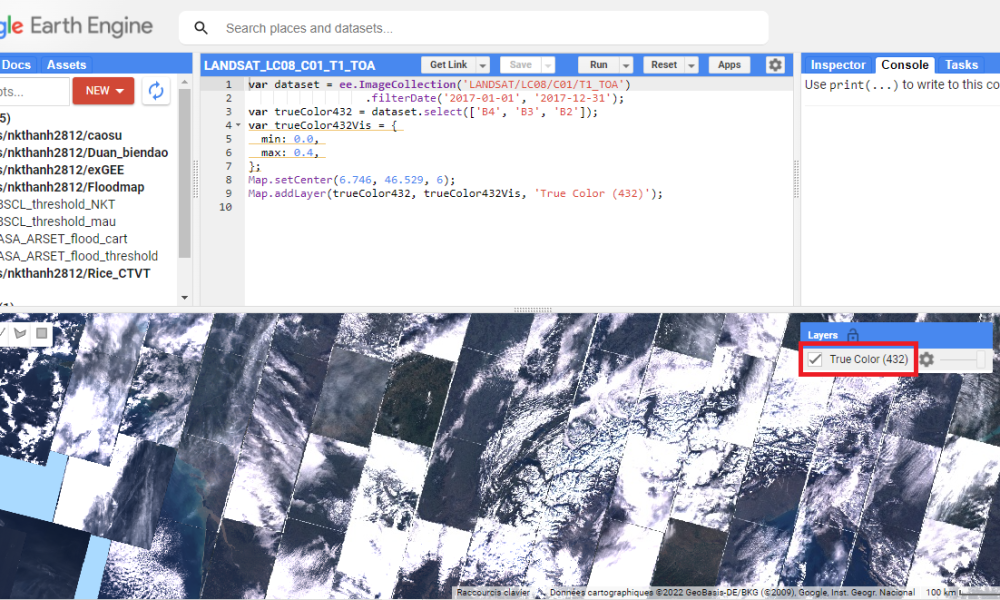Open the NEW script dropdown button
Image resolution: width=1000 pixels, height=600 pixels.
(x=103, y=91)
